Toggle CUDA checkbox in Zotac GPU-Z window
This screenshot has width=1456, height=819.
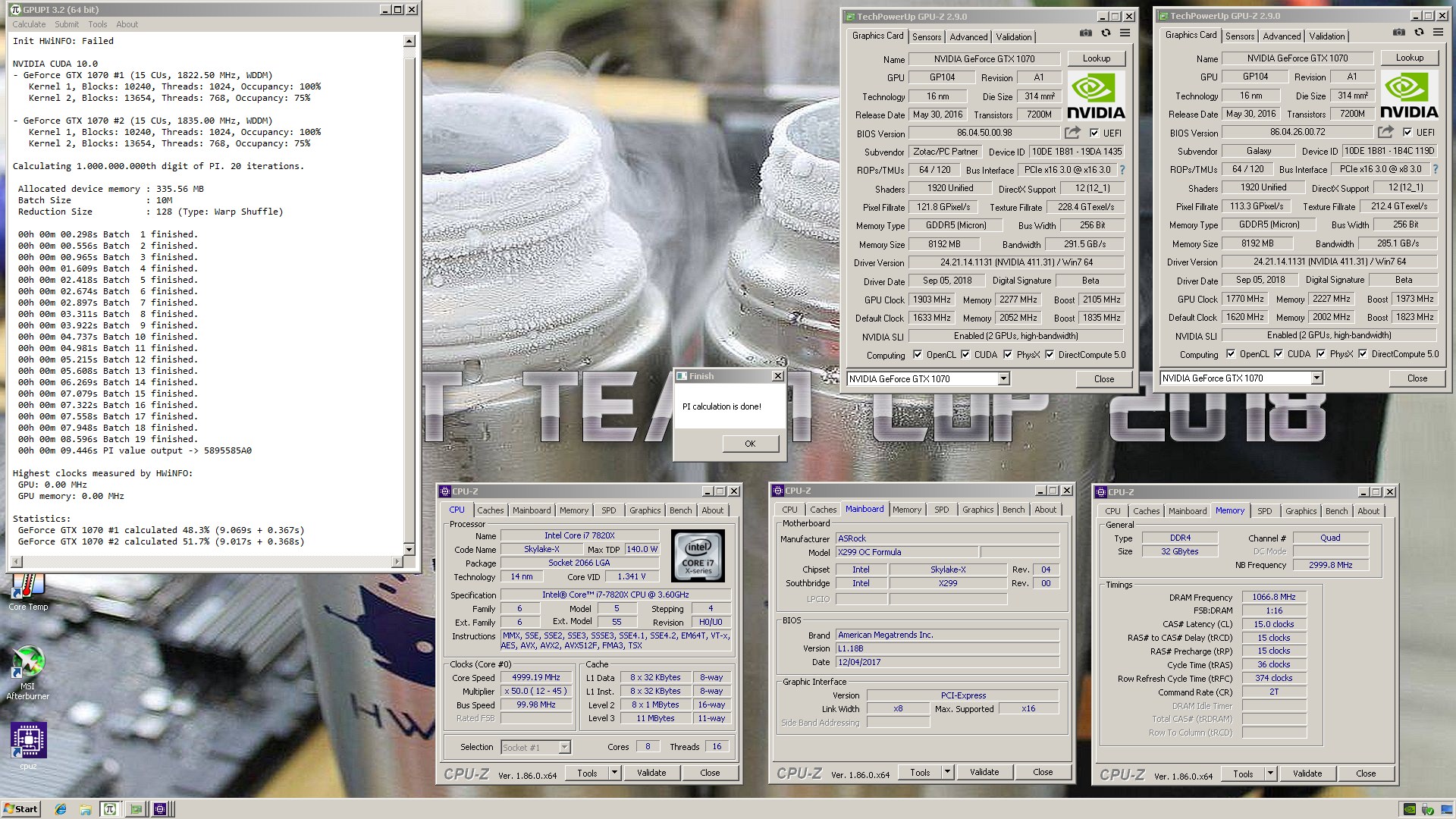click(965, 354)
